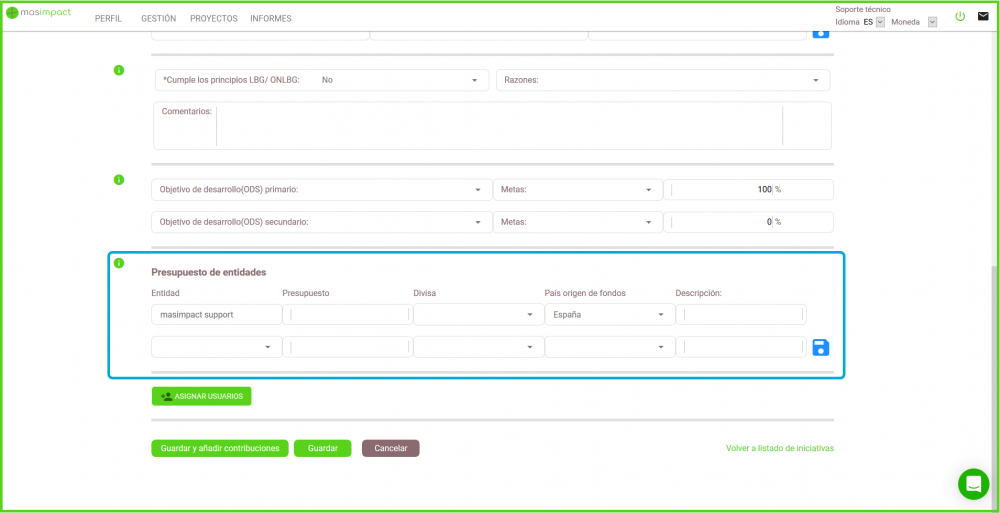Open the mail envelope icon

point(982,16)
